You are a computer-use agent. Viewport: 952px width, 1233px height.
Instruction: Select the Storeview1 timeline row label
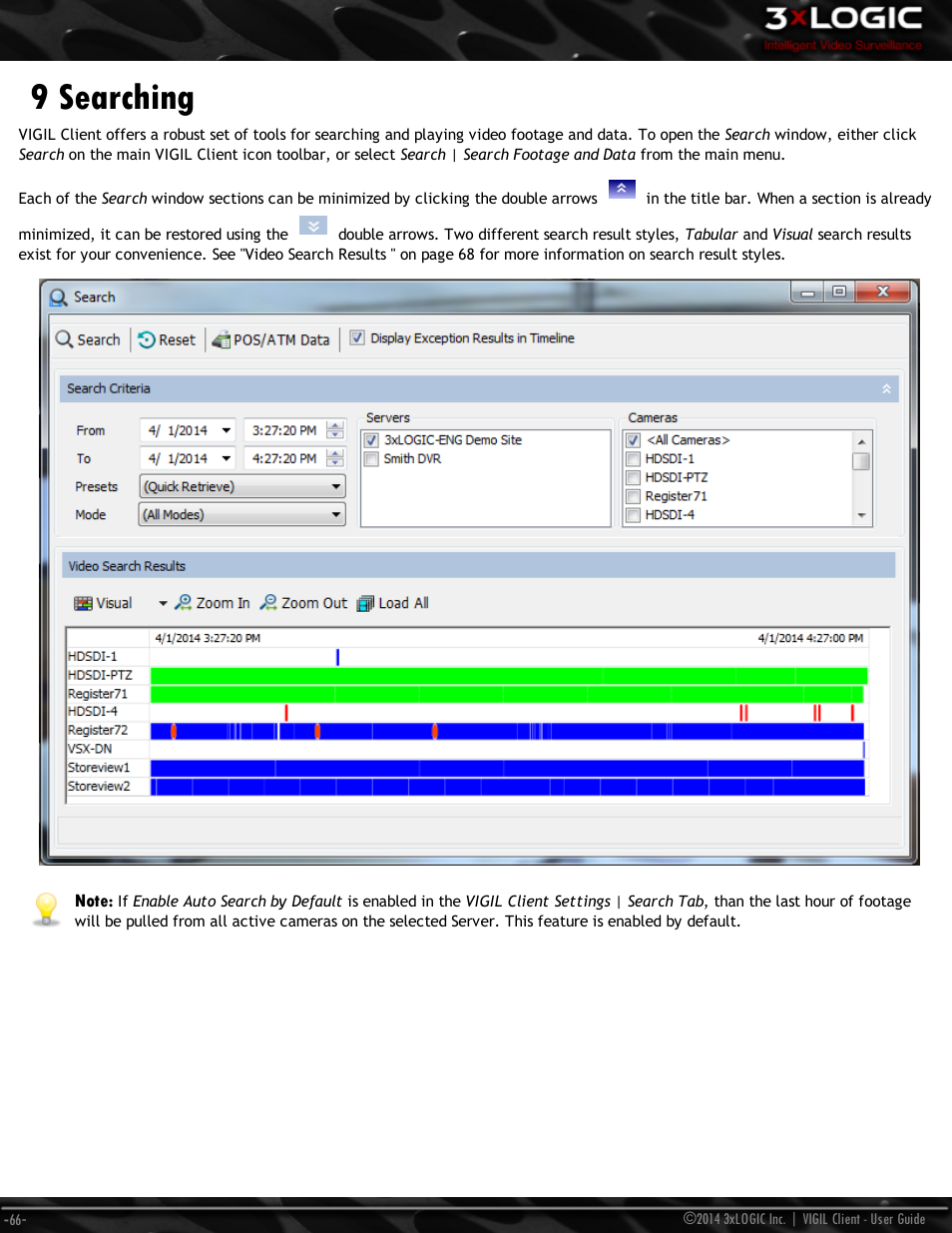pyautogui.click(x=99, y=768)
